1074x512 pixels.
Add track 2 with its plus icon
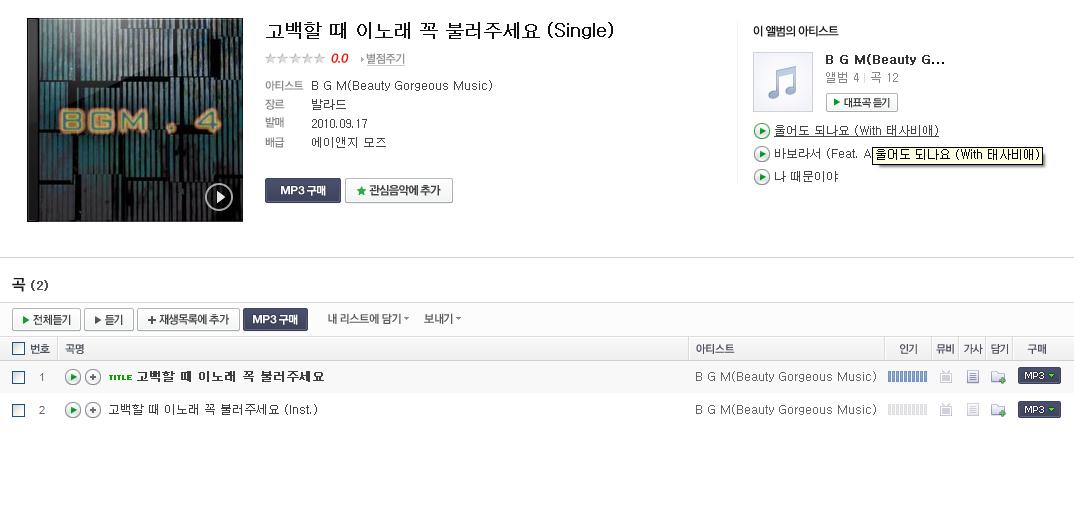(93, 410)
